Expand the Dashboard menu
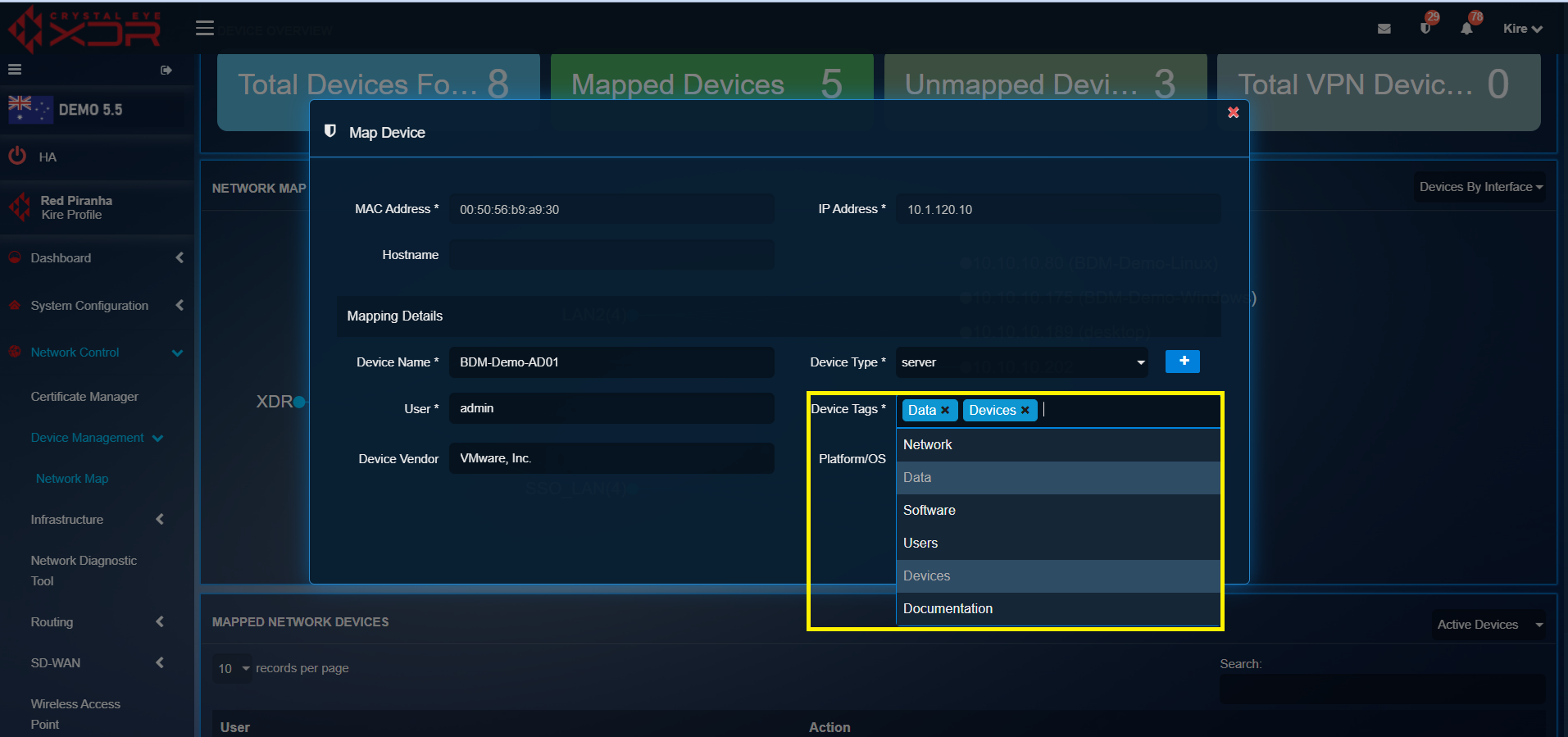Screen dimensions: 1568x737 click(x=97, y=257)
